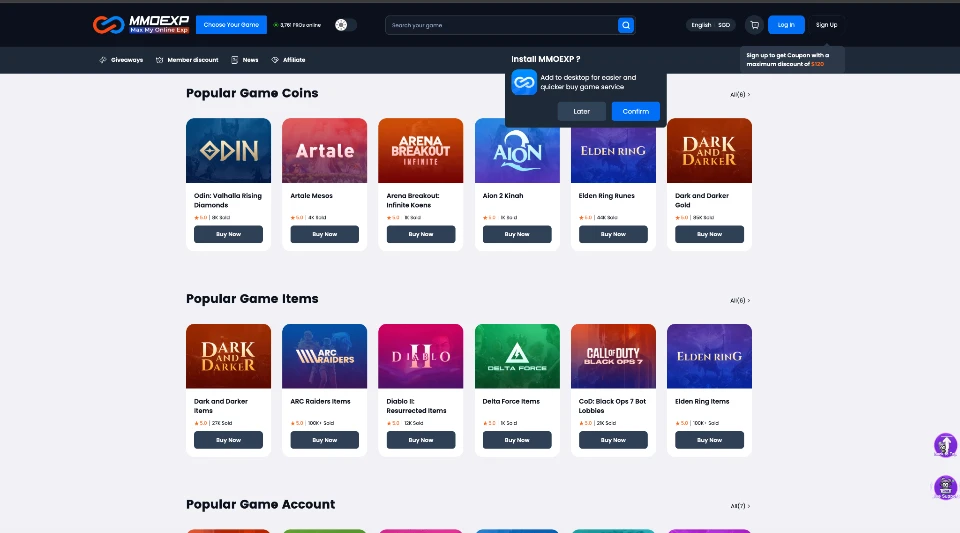This screenshot has height=533, width=960.
Task: Open the Delta Force thumbnail
Action: [x=517, y=356]
